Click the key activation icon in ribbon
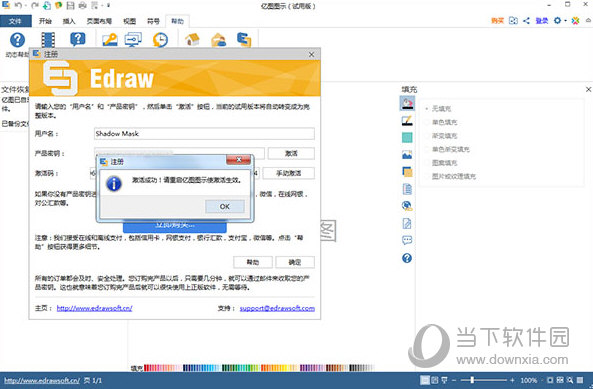 click(110, 40)
